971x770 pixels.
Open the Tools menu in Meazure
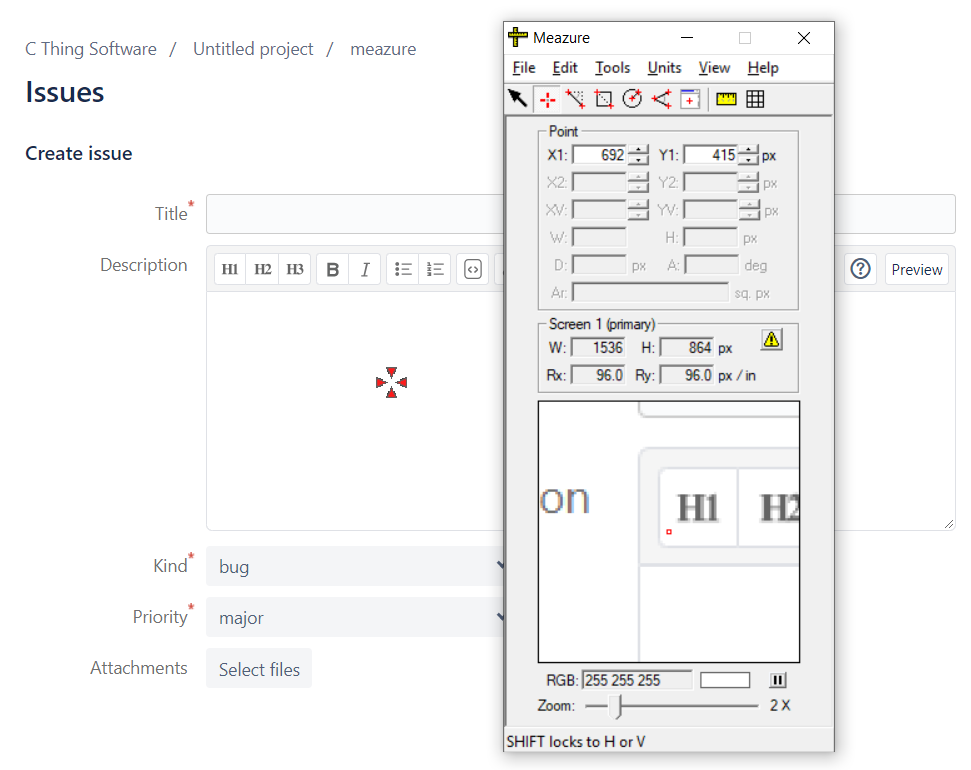[612, 68]
